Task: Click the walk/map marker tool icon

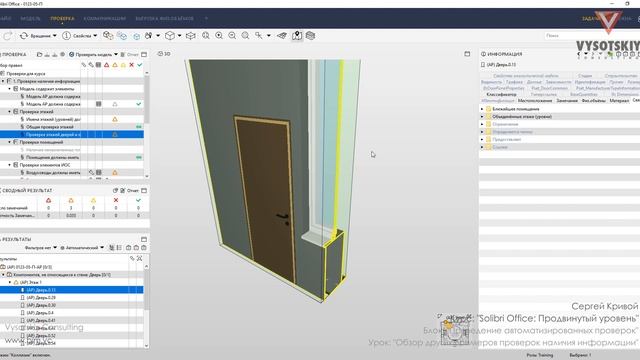Action: [x=297, y=36]
